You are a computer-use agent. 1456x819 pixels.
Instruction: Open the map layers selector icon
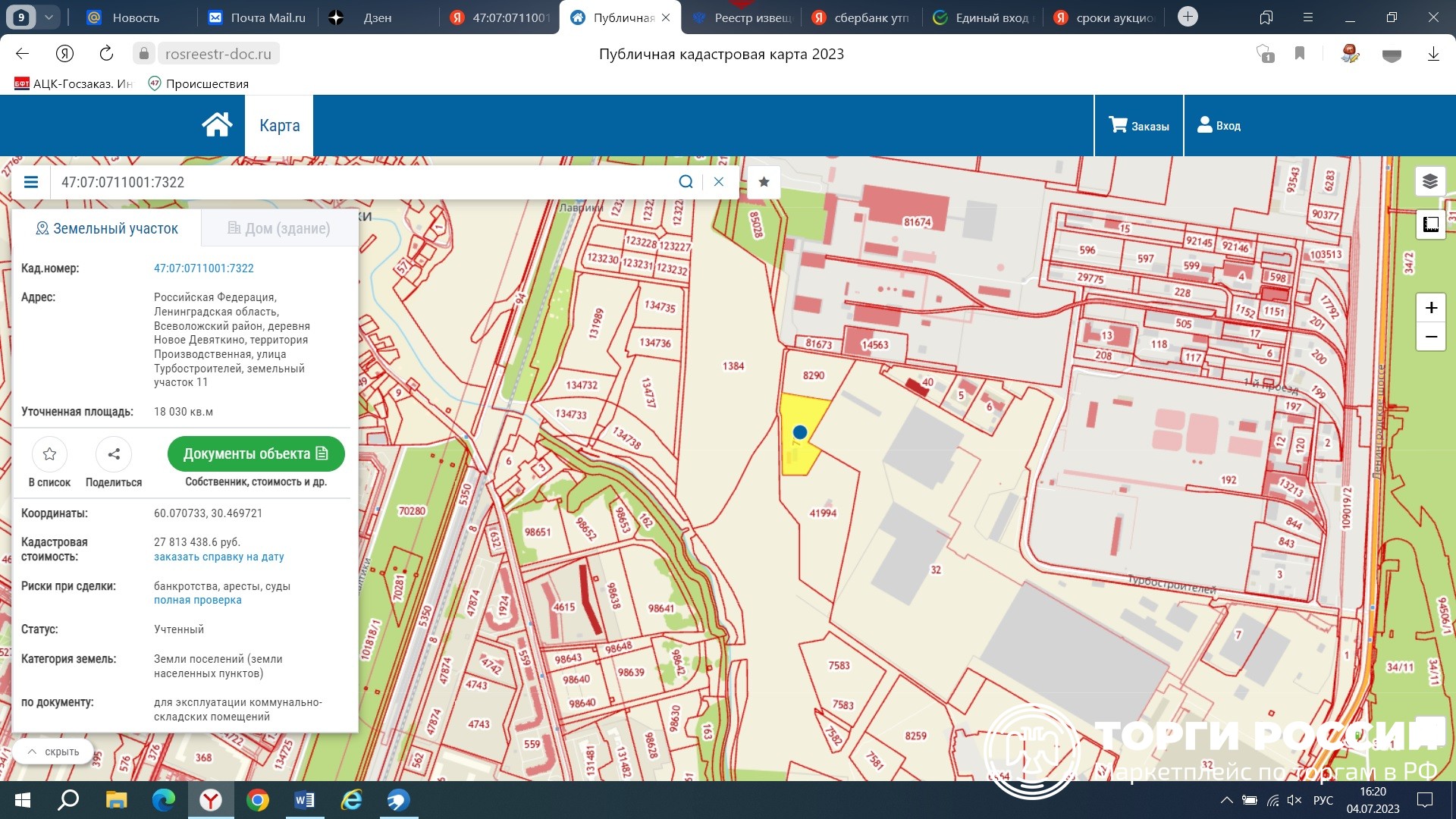[x=1430, y=182]
